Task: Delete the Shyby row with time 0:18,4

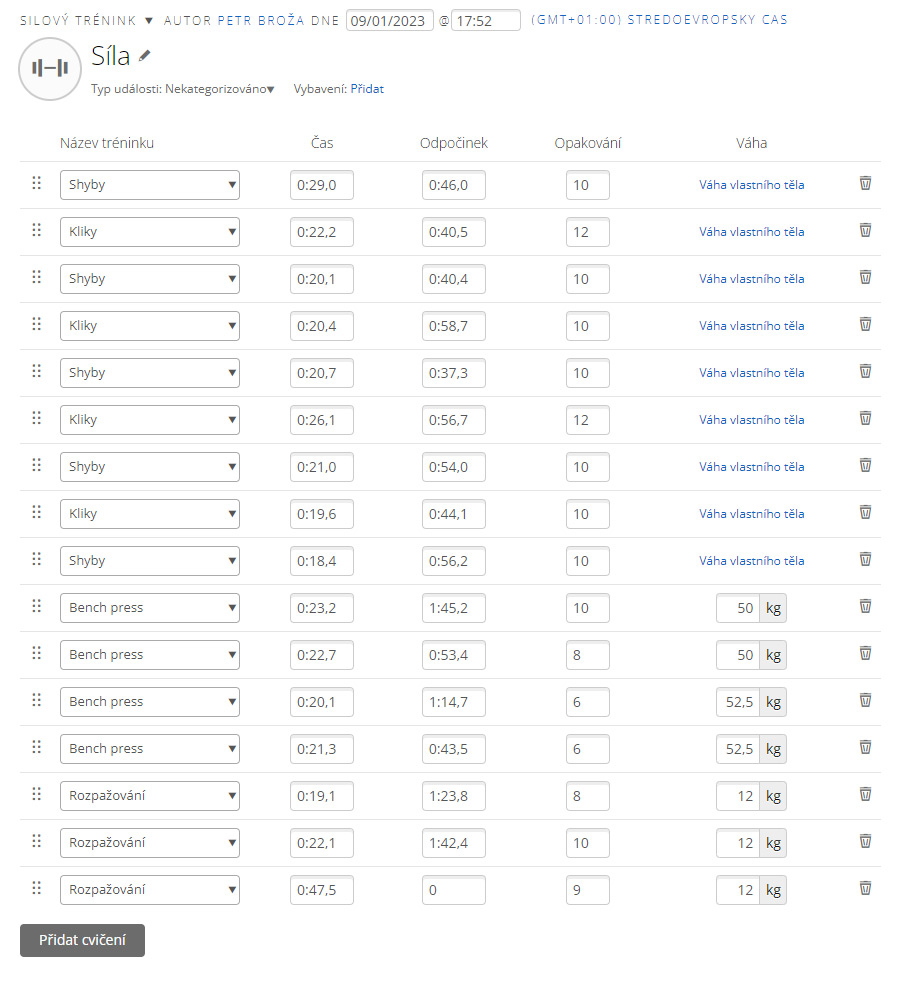Action: coord(865,559)
